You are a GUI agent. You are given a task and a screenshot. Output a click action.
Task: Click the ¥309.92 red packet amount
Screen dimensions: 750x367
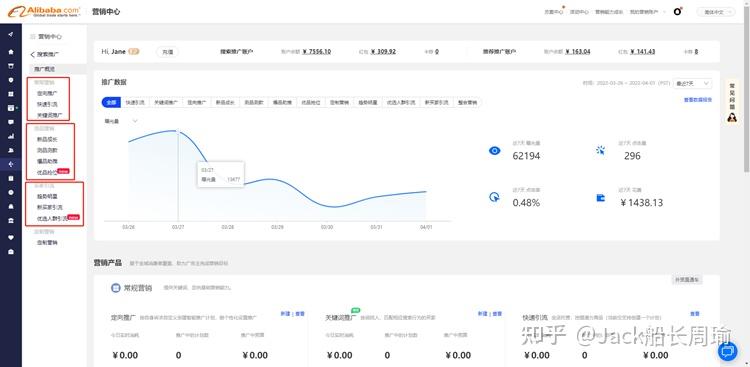coord(383,52)
